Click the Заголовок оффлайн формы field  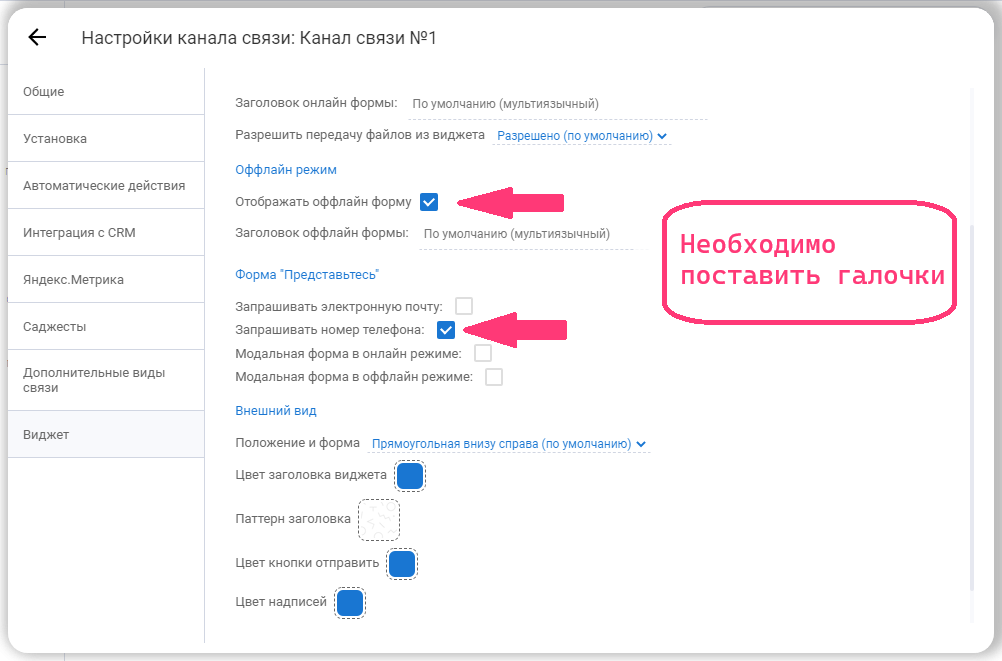[525, 234]
